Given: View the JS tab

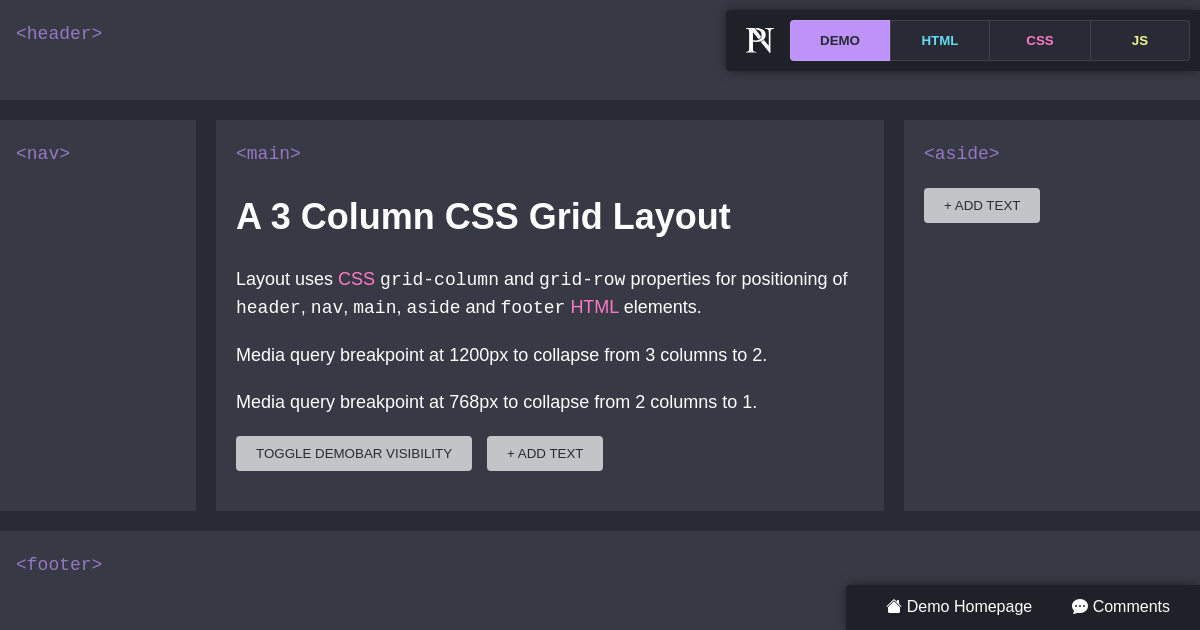Looking at the screenshot, I should 1140,40.
